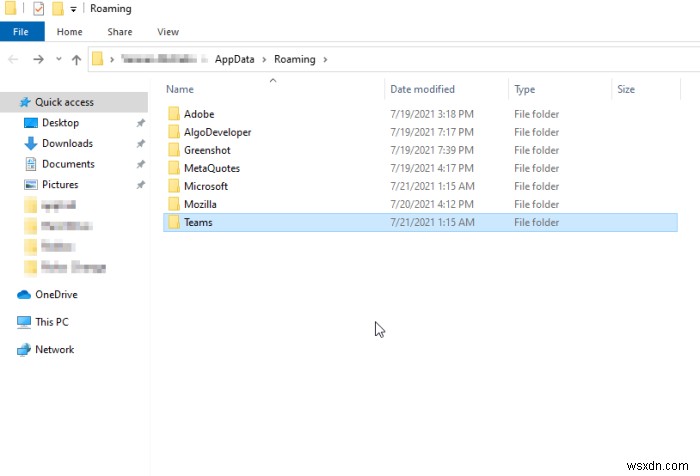Image resolution: width=700 pixels, height=476 pixels.
Task: Click the OneDrive cloud icon
Action: (24, 295)
